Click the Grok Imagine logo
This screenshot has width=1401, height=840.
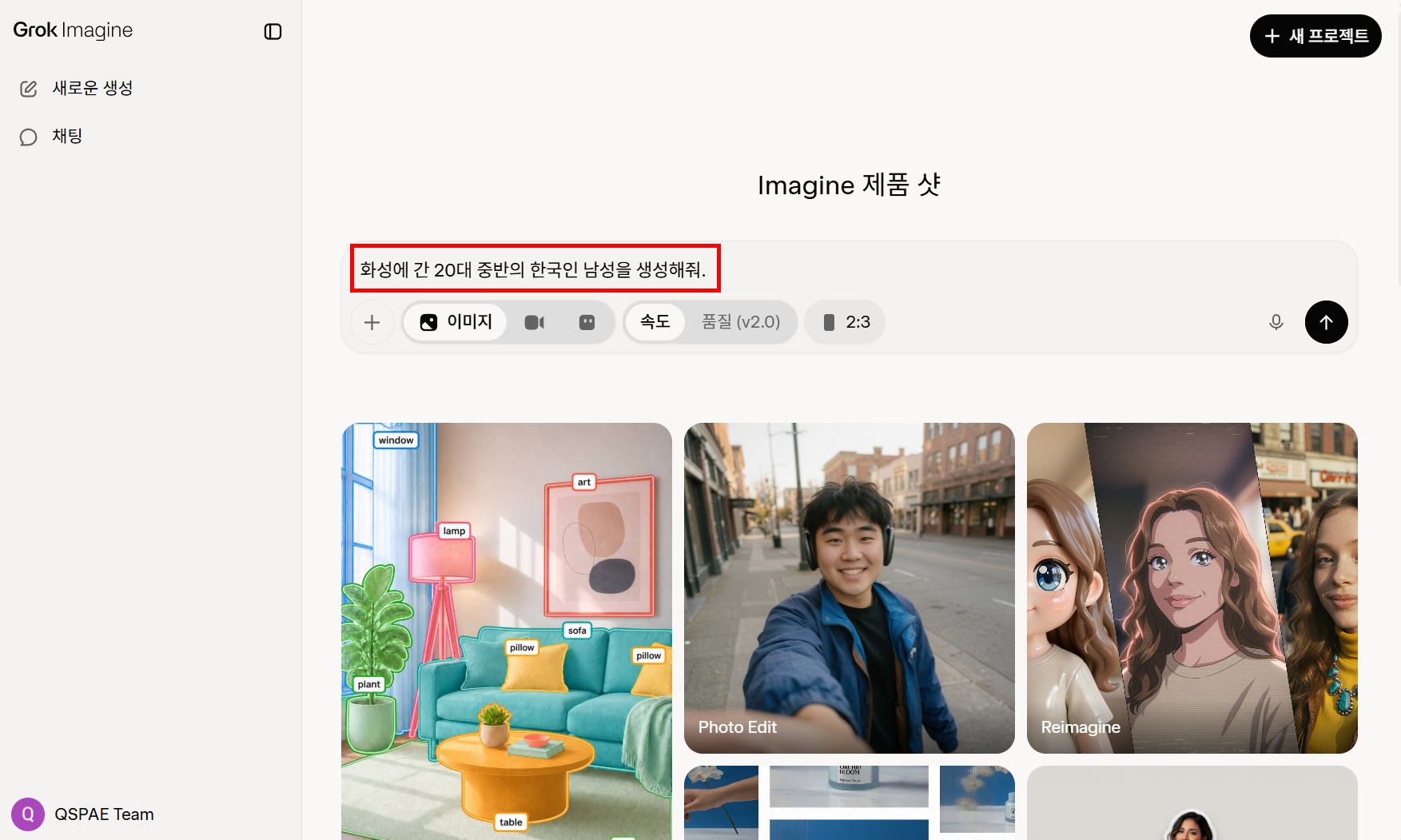(73, 30)
